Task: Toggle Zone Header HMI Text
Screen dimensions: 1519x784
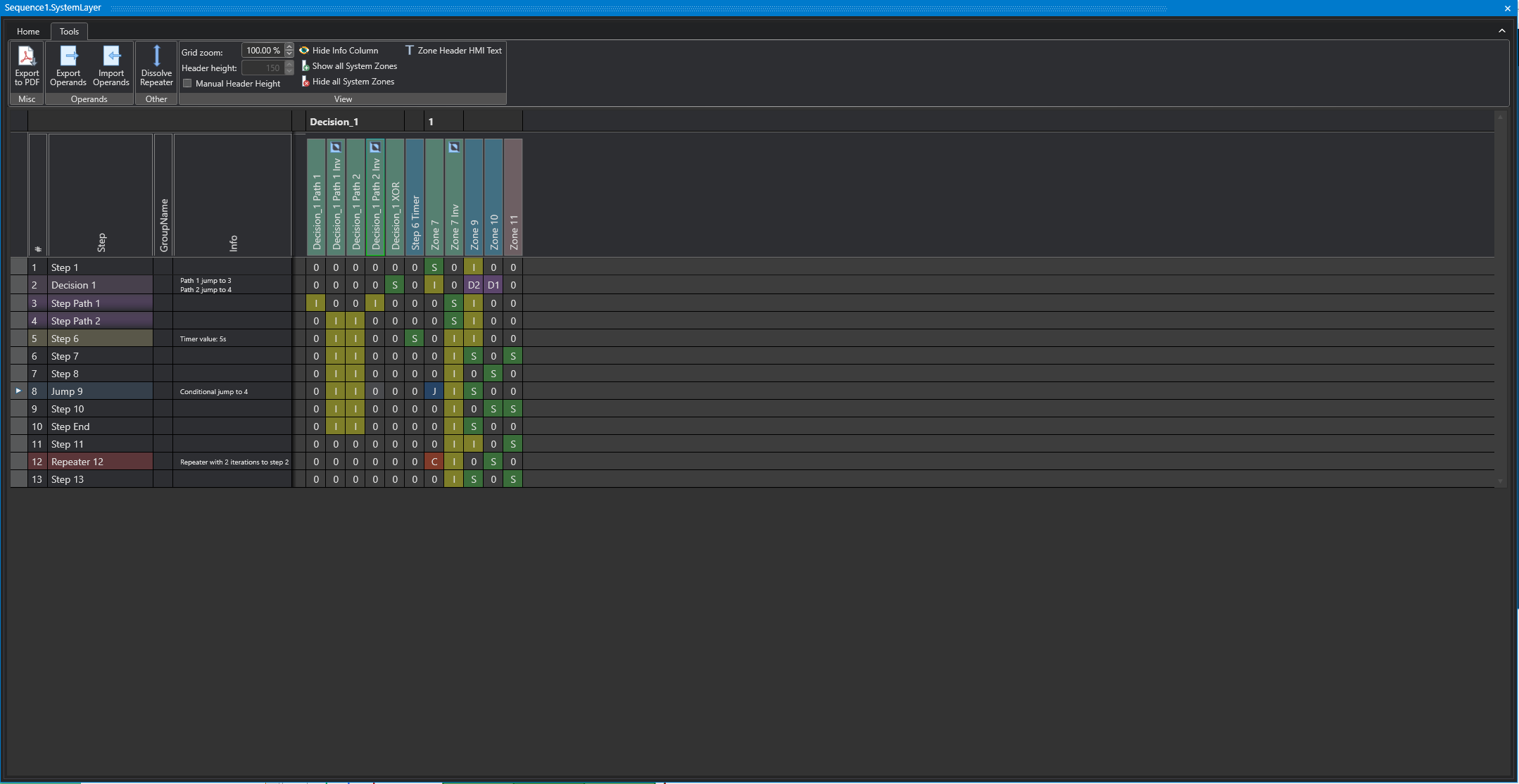Action: 453,51
